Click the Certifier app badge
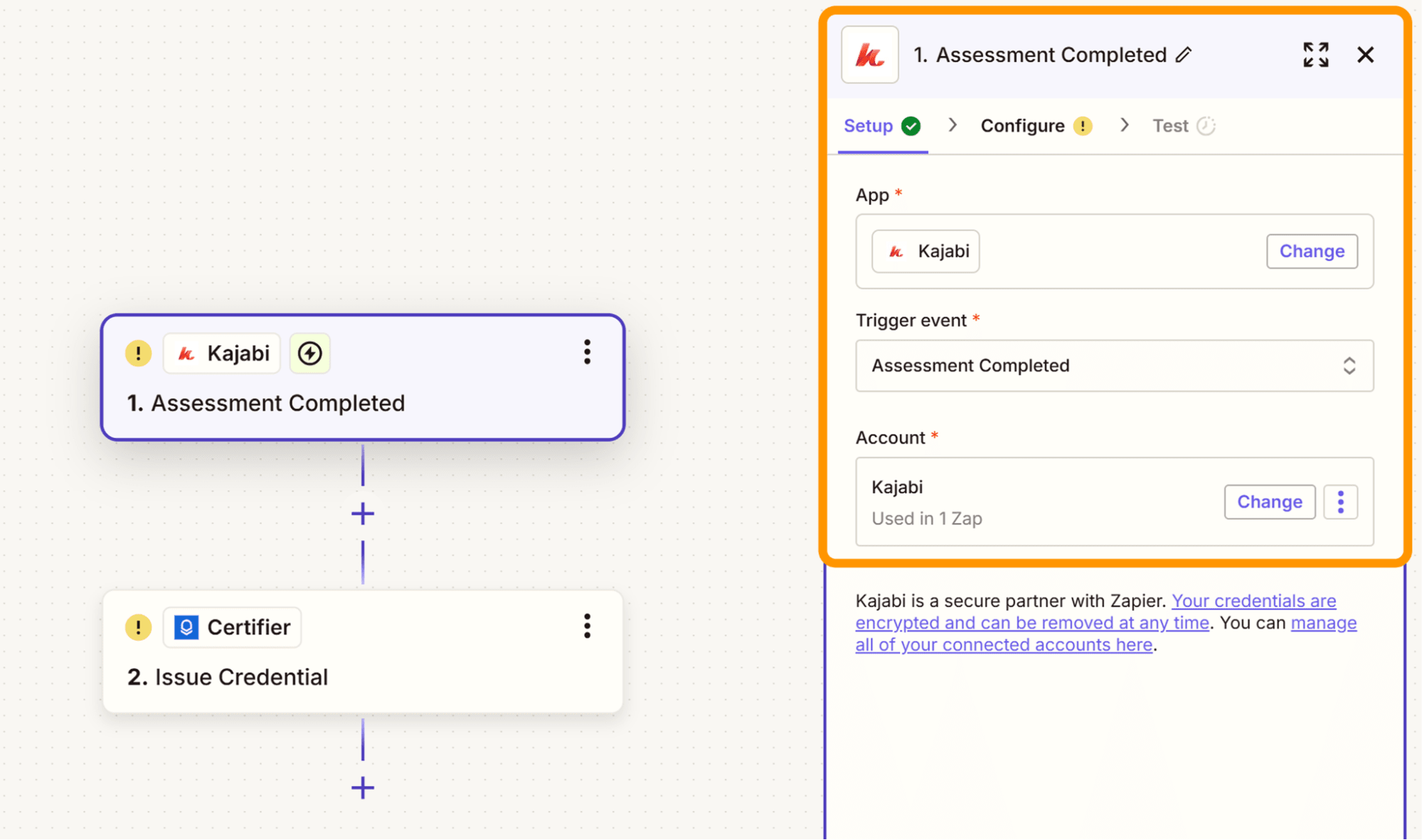Viewport: 1422px width, 840px height. tap(232, 627)
